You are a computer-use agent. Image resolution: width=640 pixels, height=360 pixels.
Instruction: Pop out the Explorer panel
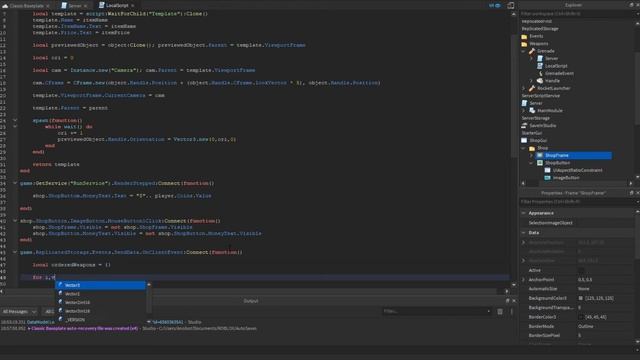click(632, 5)
